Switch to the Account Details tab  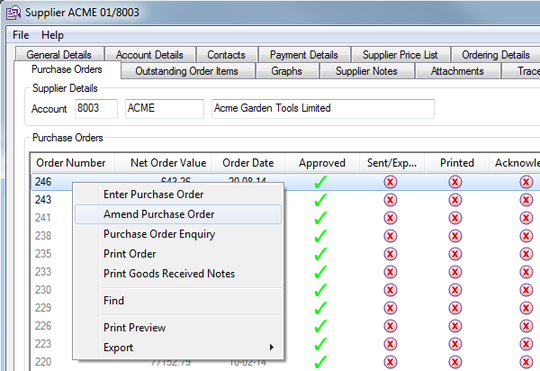tap(150, 55)
